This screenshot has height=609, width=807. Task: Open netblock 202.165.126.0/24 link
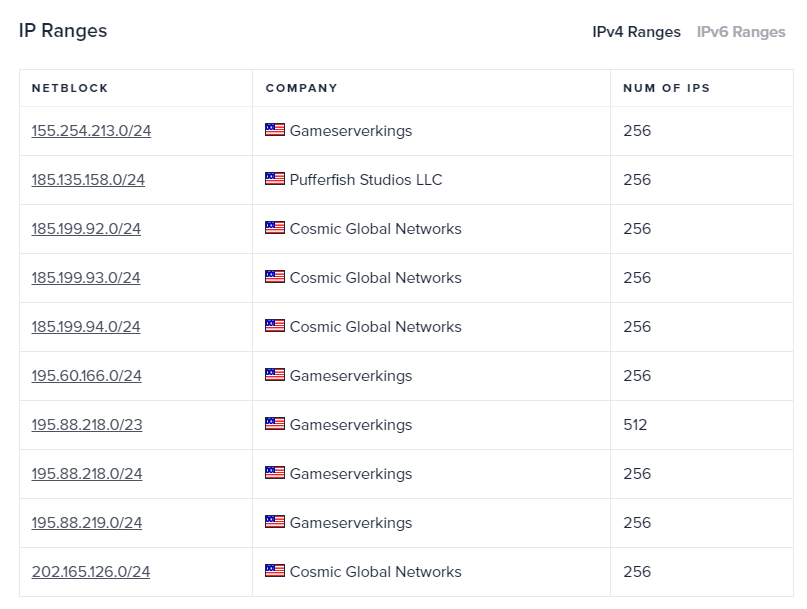(91, 572)
